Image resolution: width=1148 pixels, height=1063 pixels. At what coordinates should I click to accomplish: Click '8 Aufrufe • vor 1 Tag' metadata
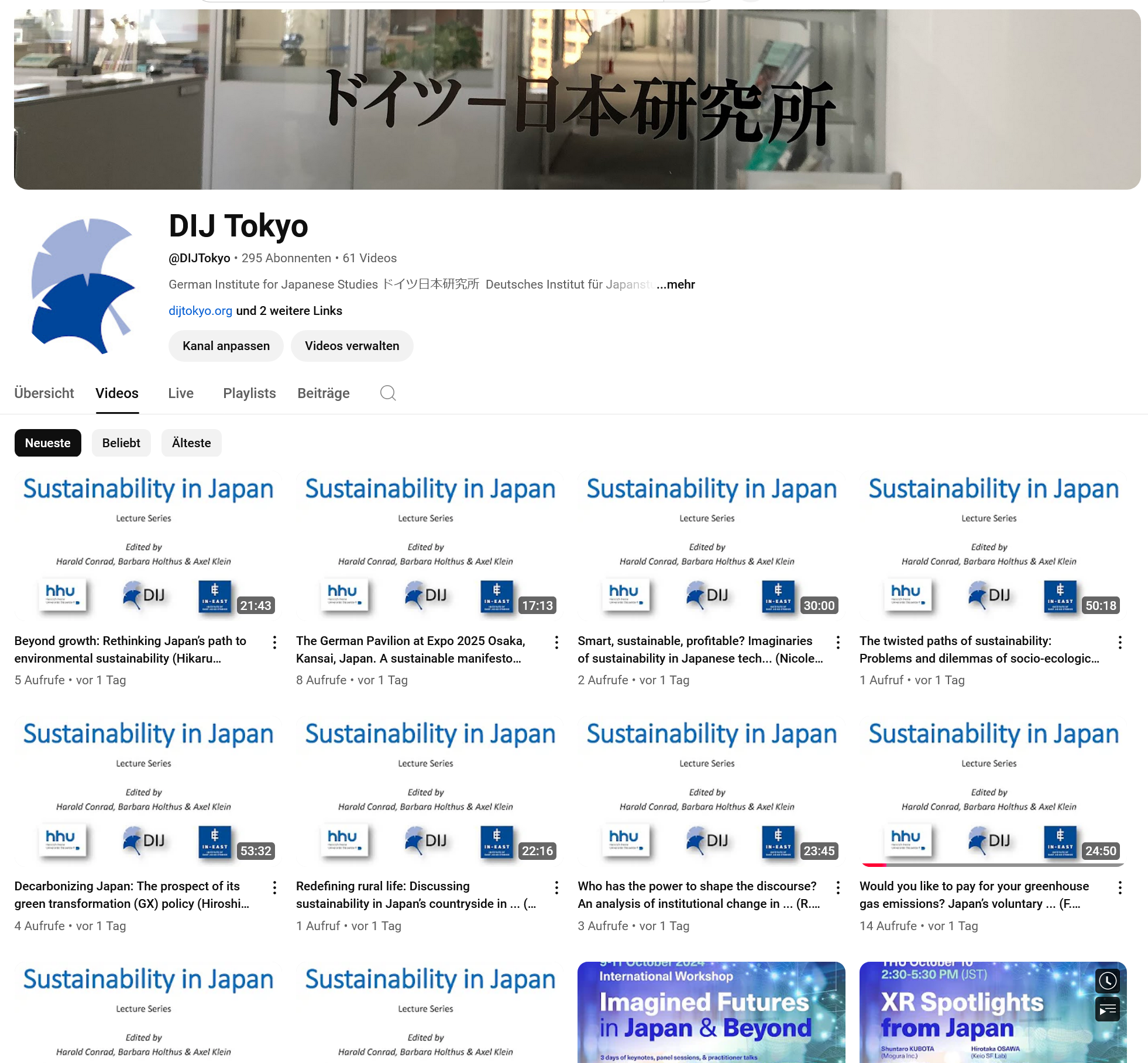coord(352,680)
